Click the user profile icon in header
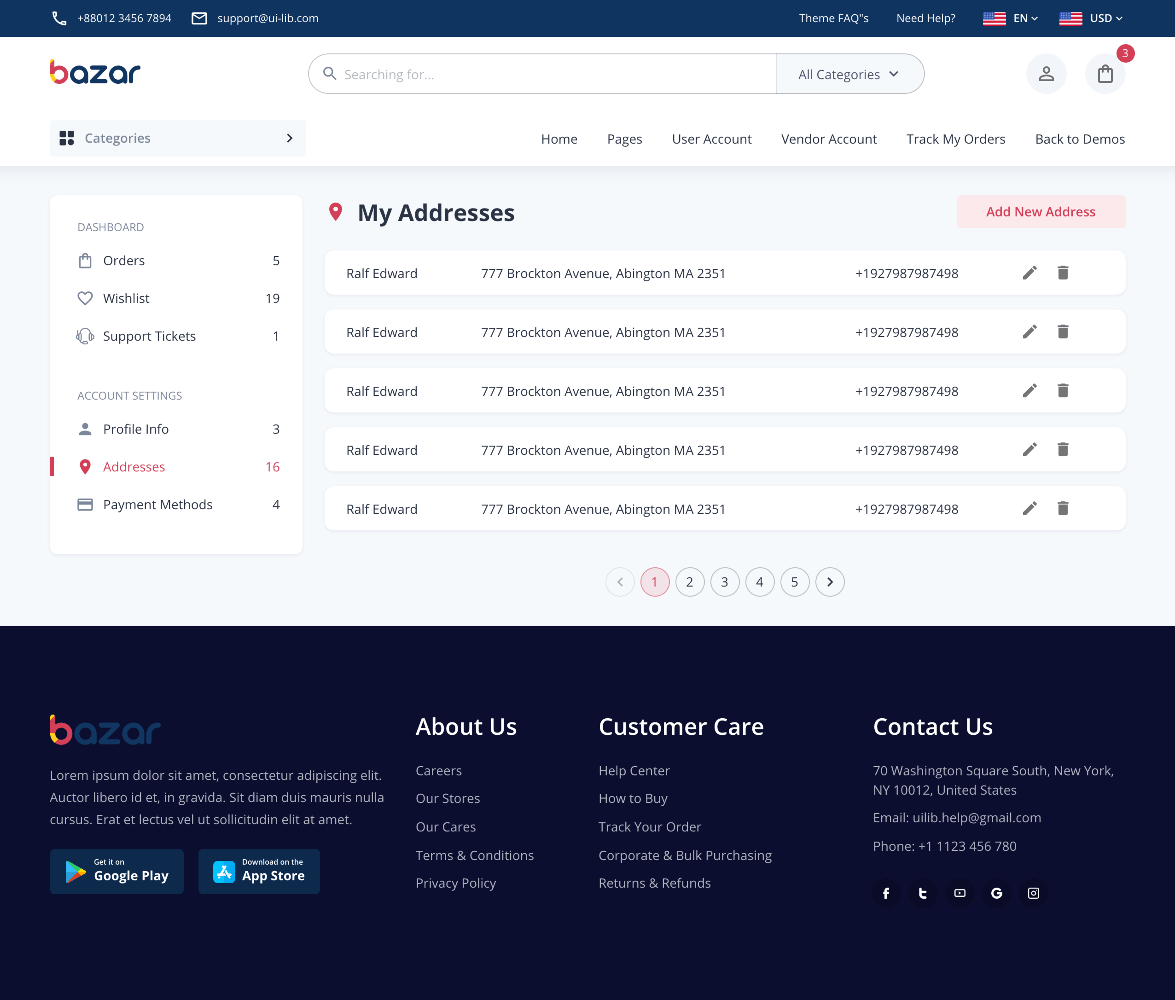The image size is (1175, 1000). (x=1046, y=74)
